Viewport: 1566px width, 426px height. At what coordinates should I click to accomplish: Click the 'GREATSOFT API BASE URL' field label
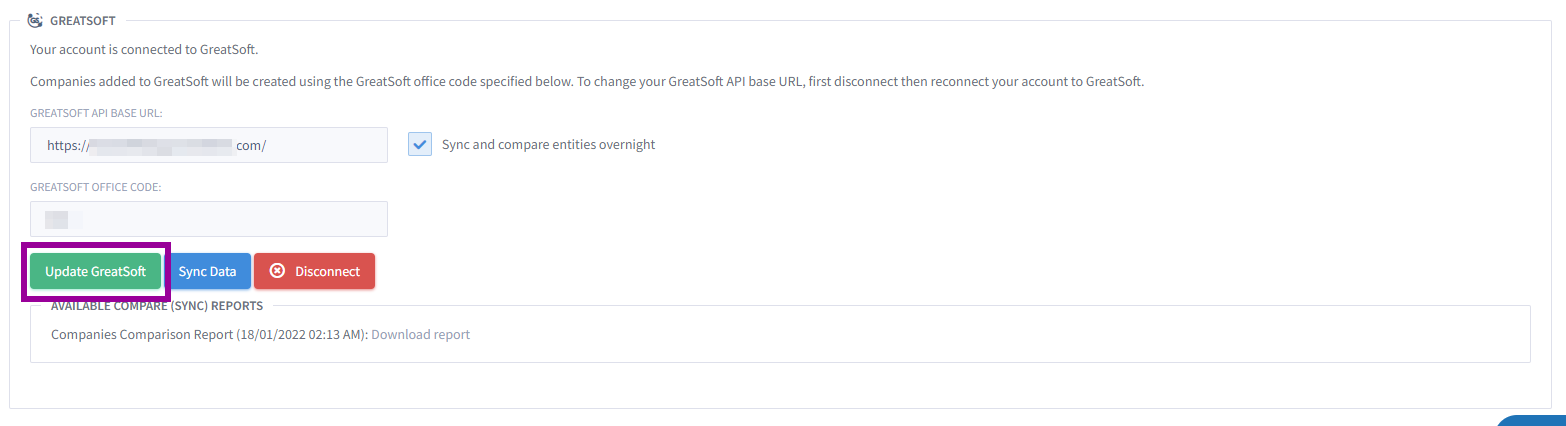pyautogui.click(x=96, y=113)
